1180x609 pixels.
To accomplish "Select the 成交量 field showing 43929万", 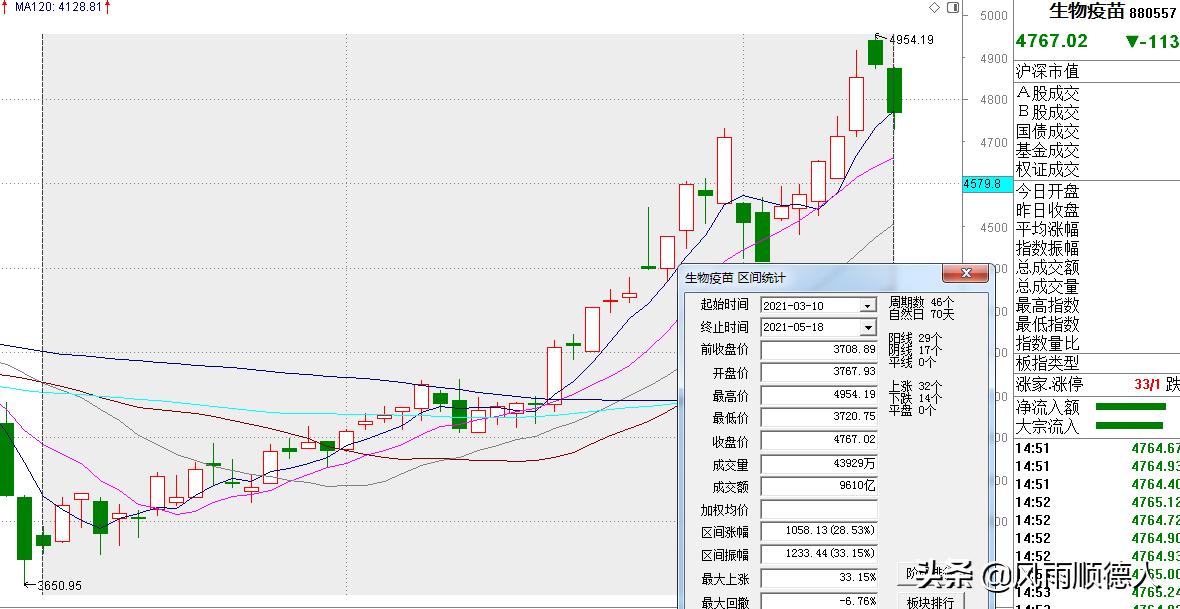I will [819, 464].
